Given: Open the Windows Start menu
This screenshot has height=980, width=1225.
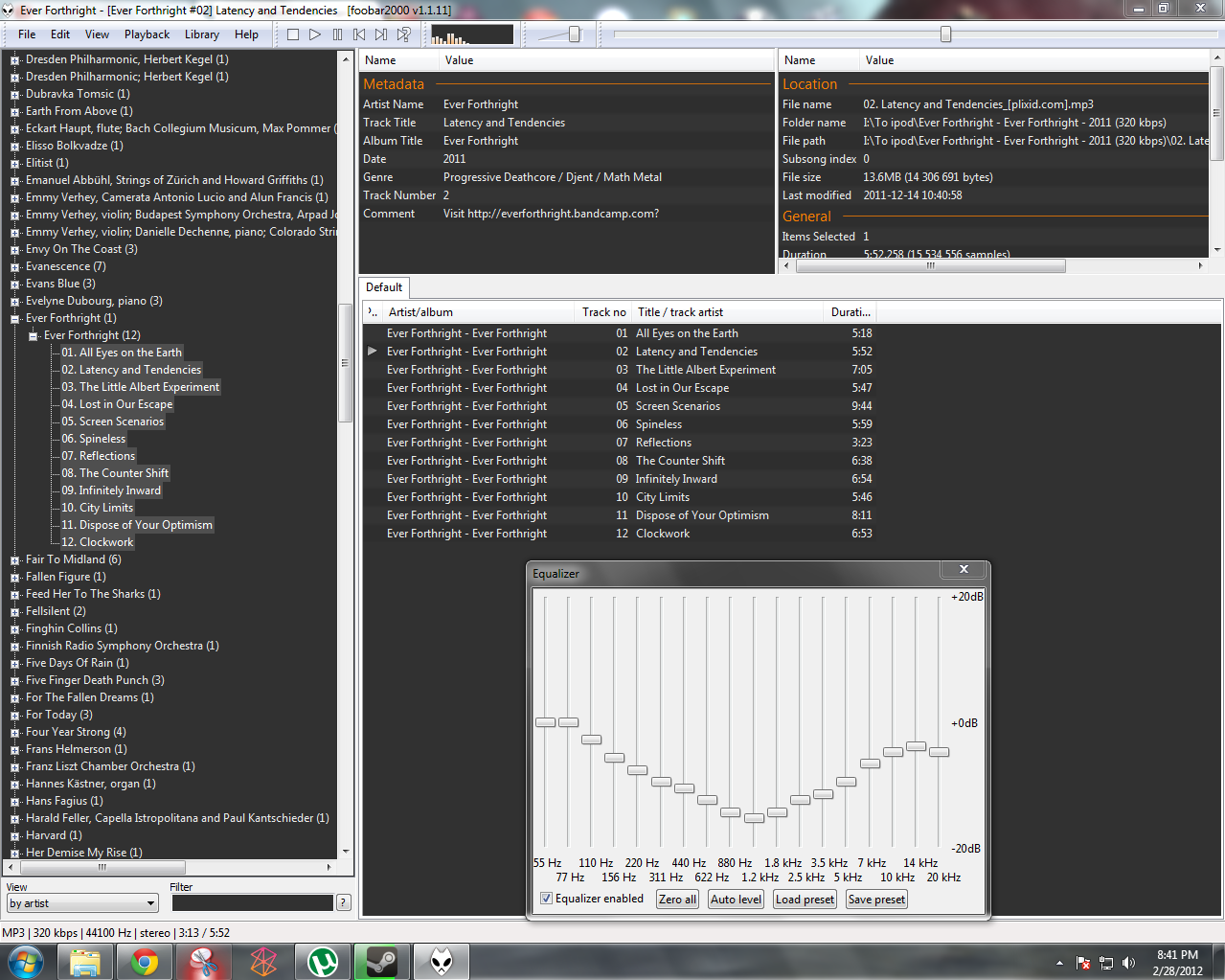Looking at the screenshot, I should click(25, 962).
